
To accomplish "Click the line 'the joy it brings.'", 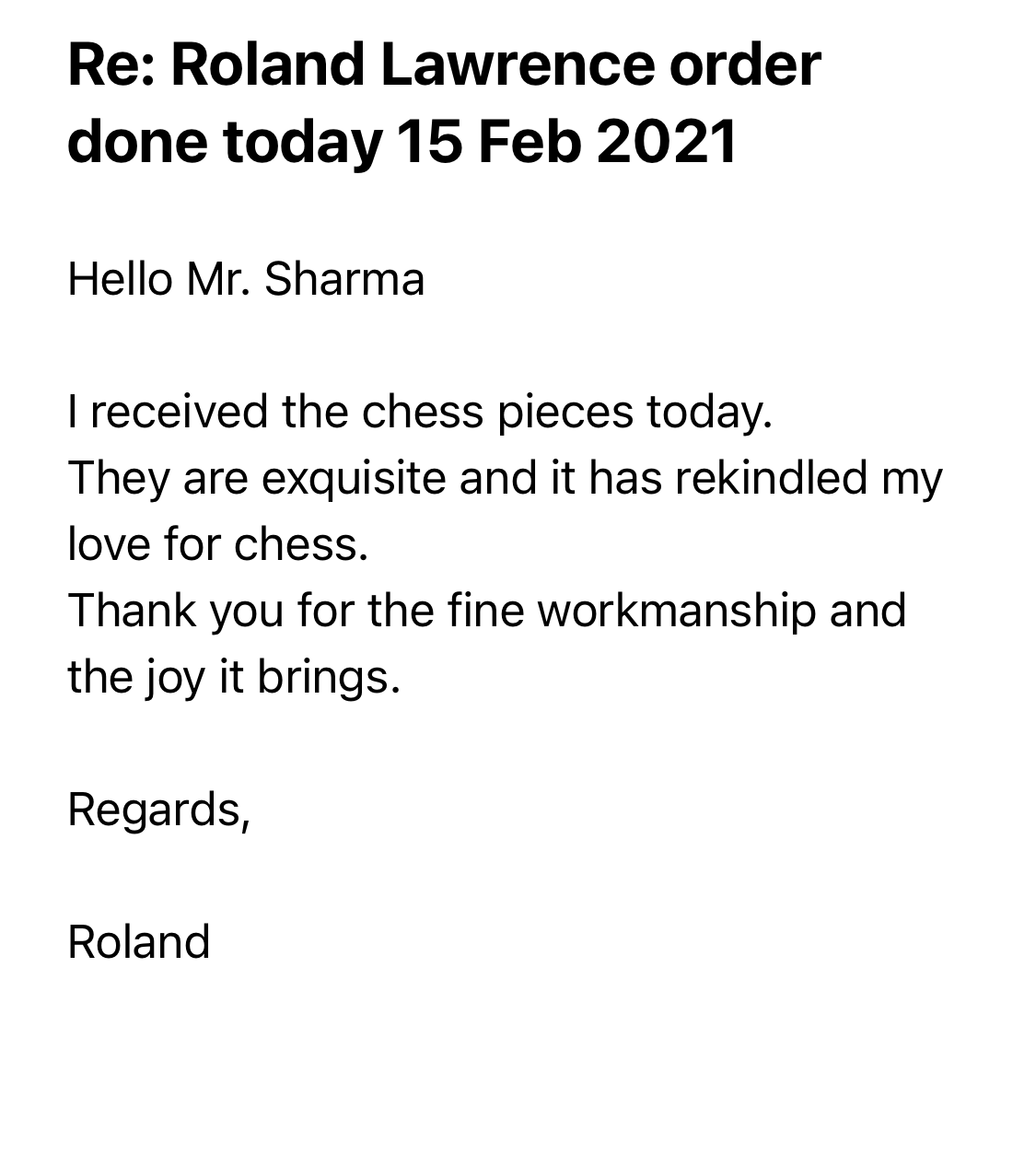I will (234, 678).
